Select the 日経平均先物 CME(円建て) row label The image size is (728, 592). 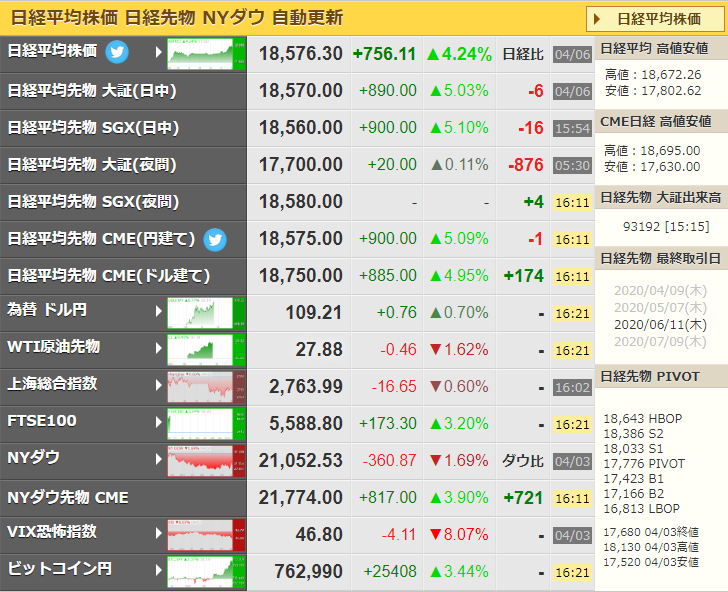point(101,239)
